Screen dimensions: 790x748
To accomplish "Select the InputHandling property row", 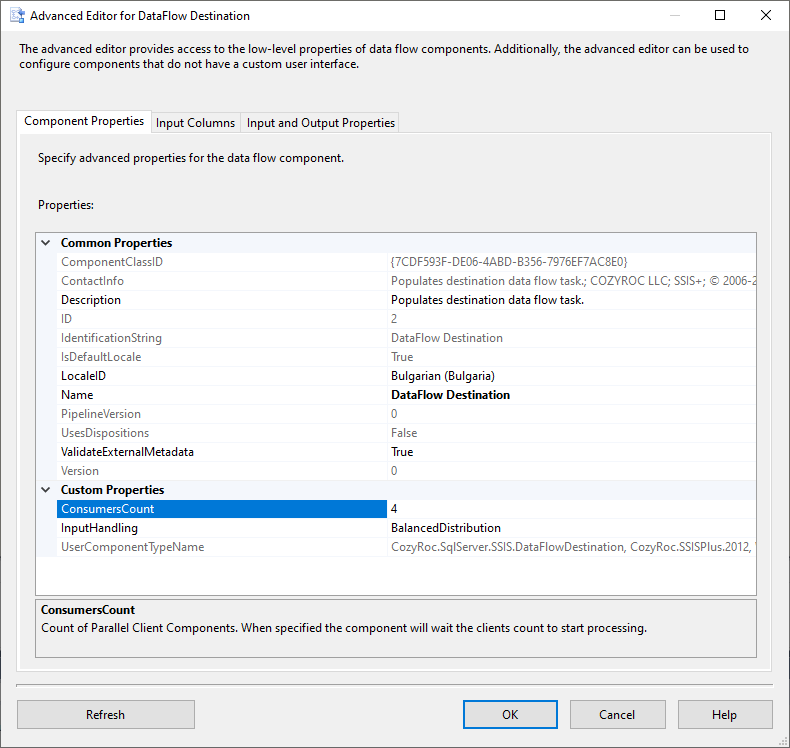I will click(99, 528).
